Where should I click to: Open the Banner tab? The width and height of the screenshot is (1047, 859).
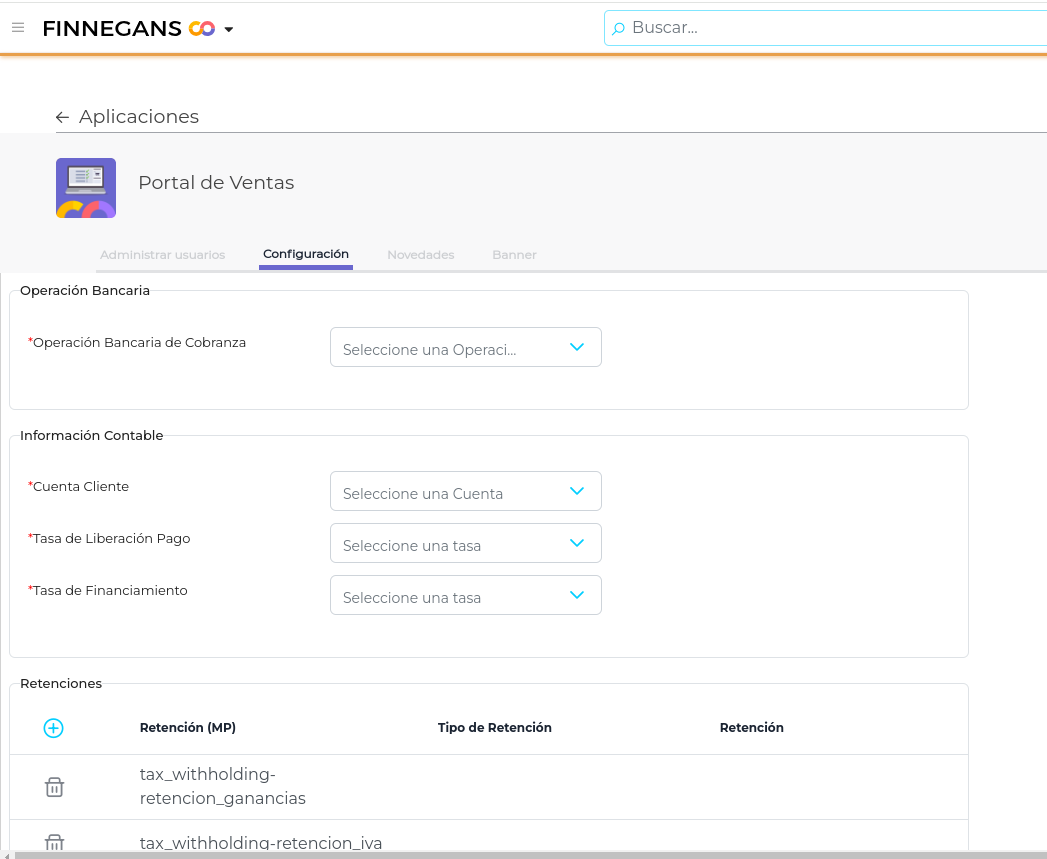pos(514,255)
